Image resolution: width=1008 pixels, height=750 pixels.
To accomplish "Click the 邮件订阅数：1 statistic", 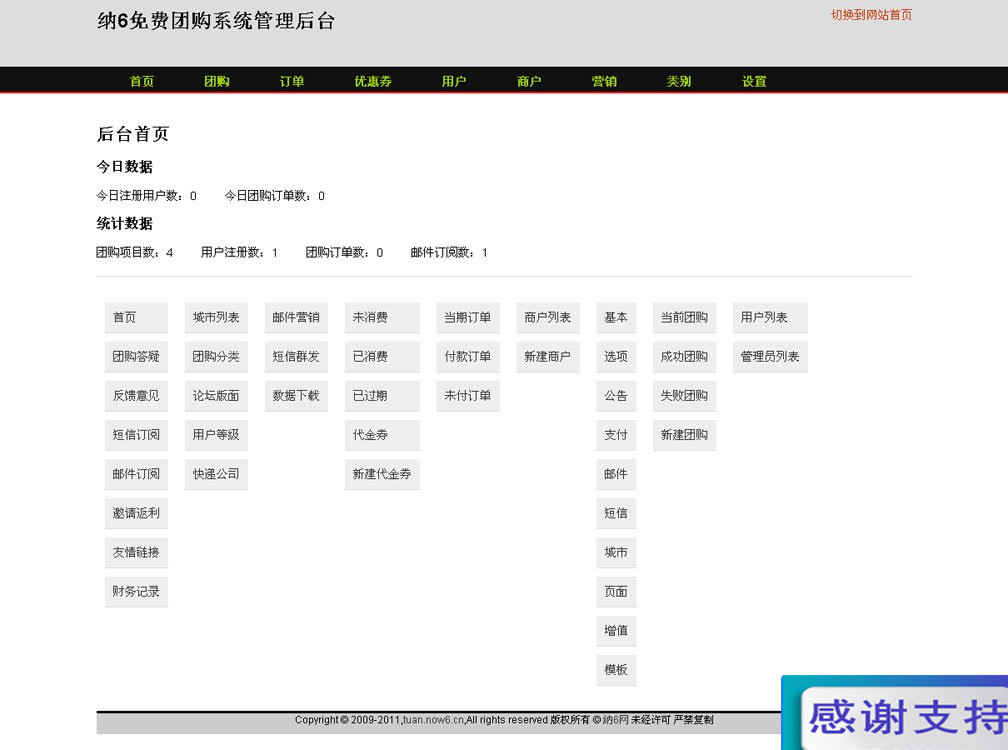I will tap(449, 253).
